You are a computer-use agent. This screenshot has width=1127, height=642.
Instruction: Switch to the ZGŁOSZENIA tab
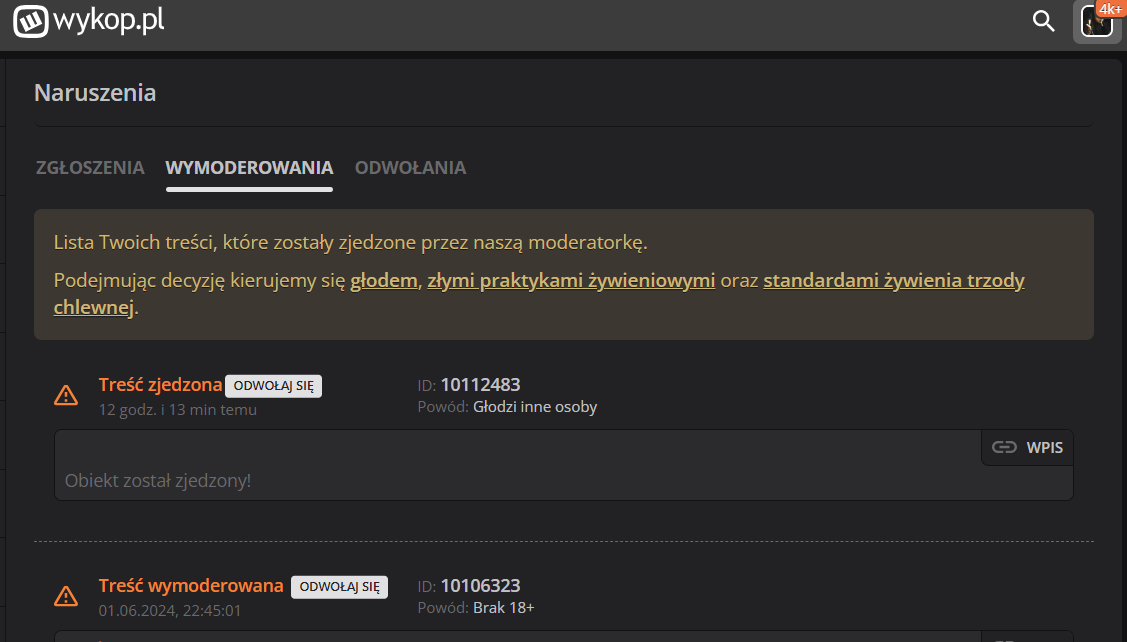point(90,168)
